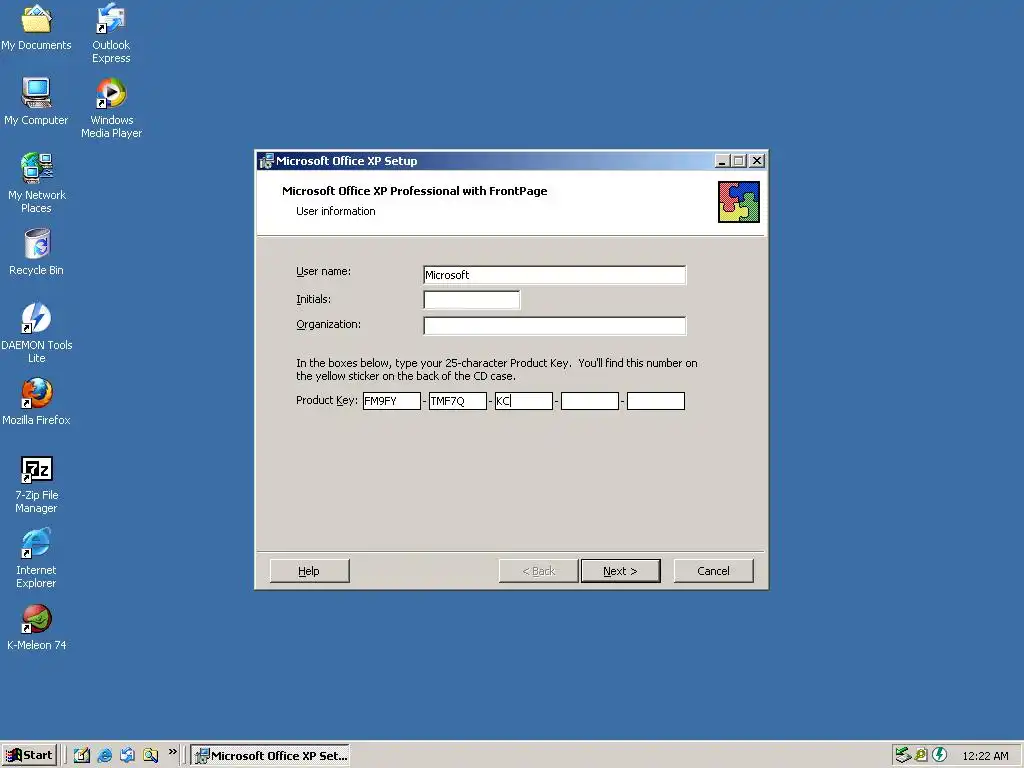Click the fourth empty Product Key box
The image size is (1024, 768).
click(590, 401)
